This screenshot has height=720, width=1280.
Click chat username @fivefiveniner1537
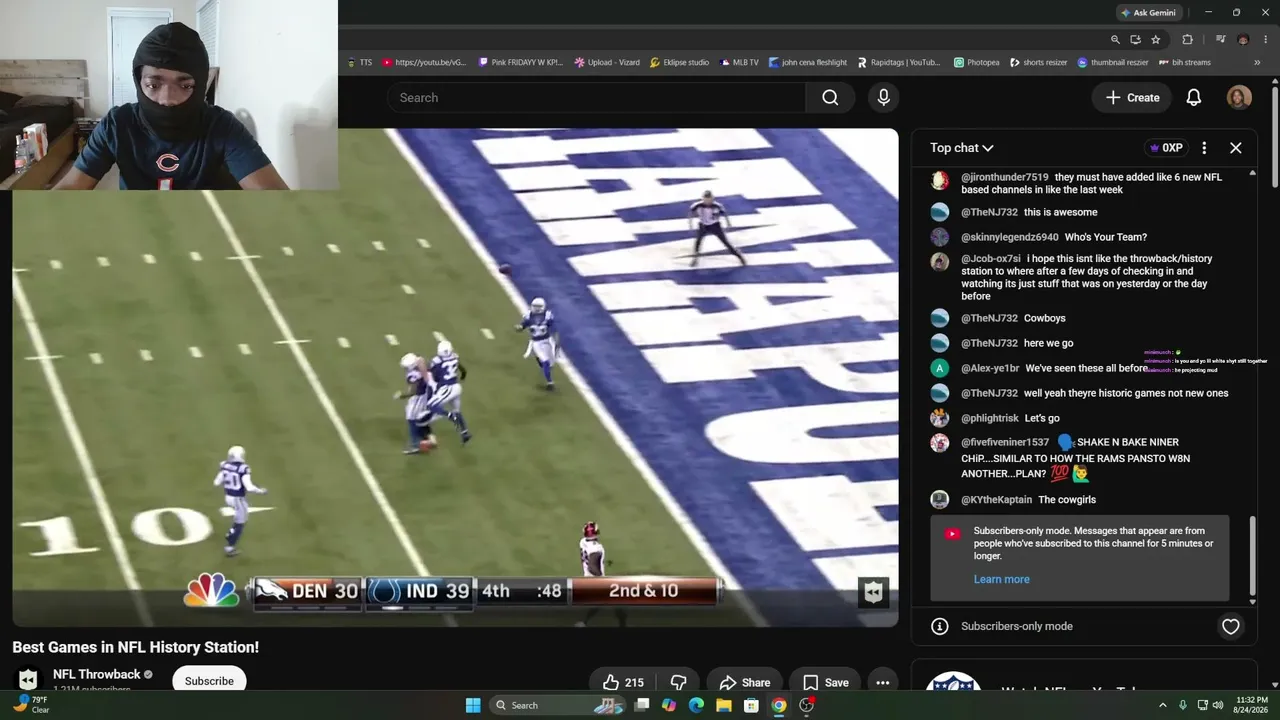1005,442
